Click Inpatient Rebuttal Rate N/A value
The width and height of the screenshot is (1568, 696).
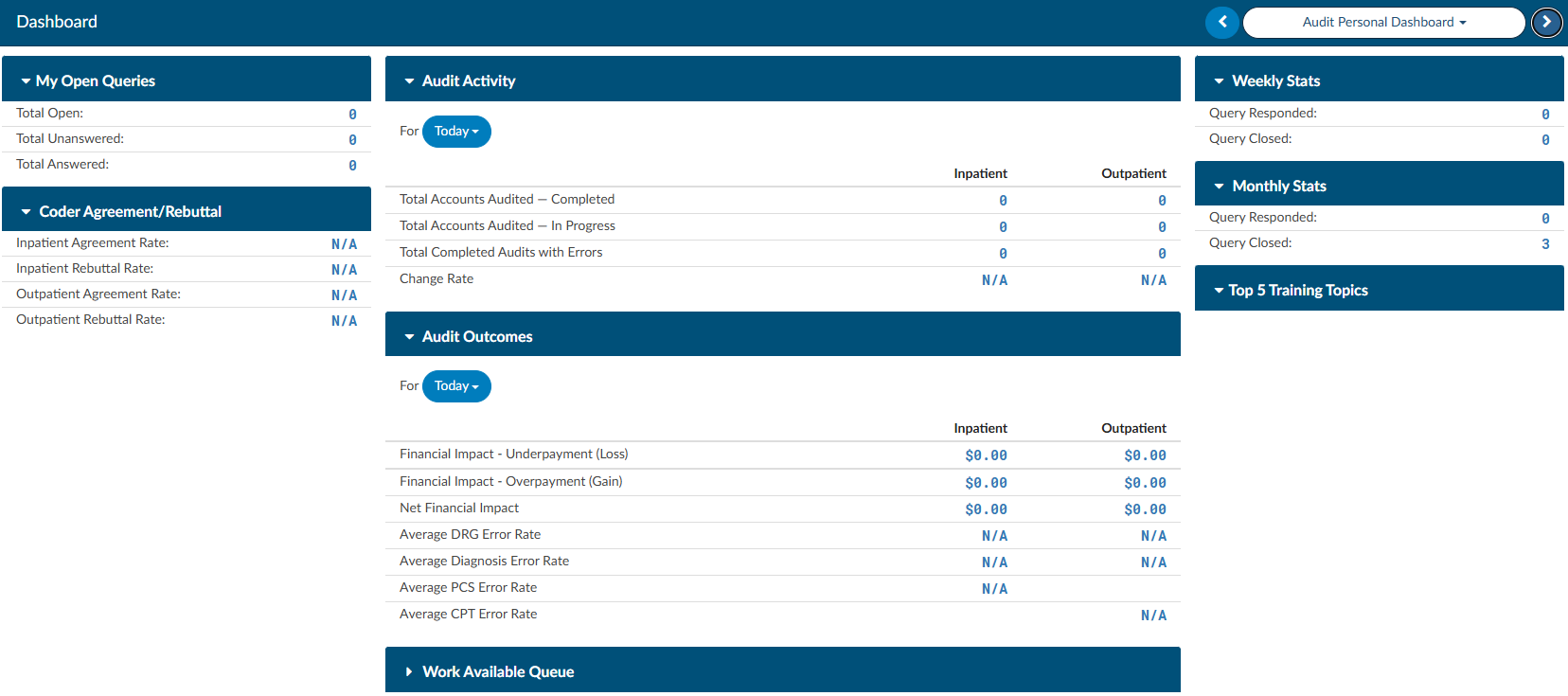point(344,269)
